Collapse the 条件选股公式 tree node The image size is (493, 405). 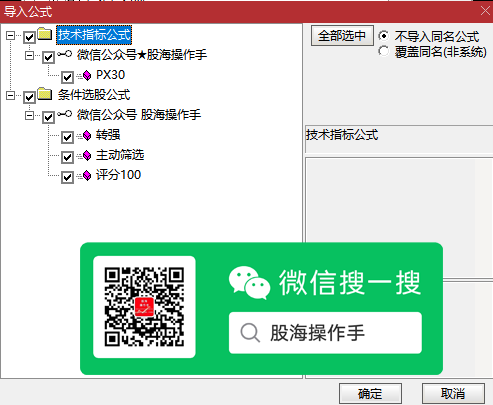pos(11,96)
